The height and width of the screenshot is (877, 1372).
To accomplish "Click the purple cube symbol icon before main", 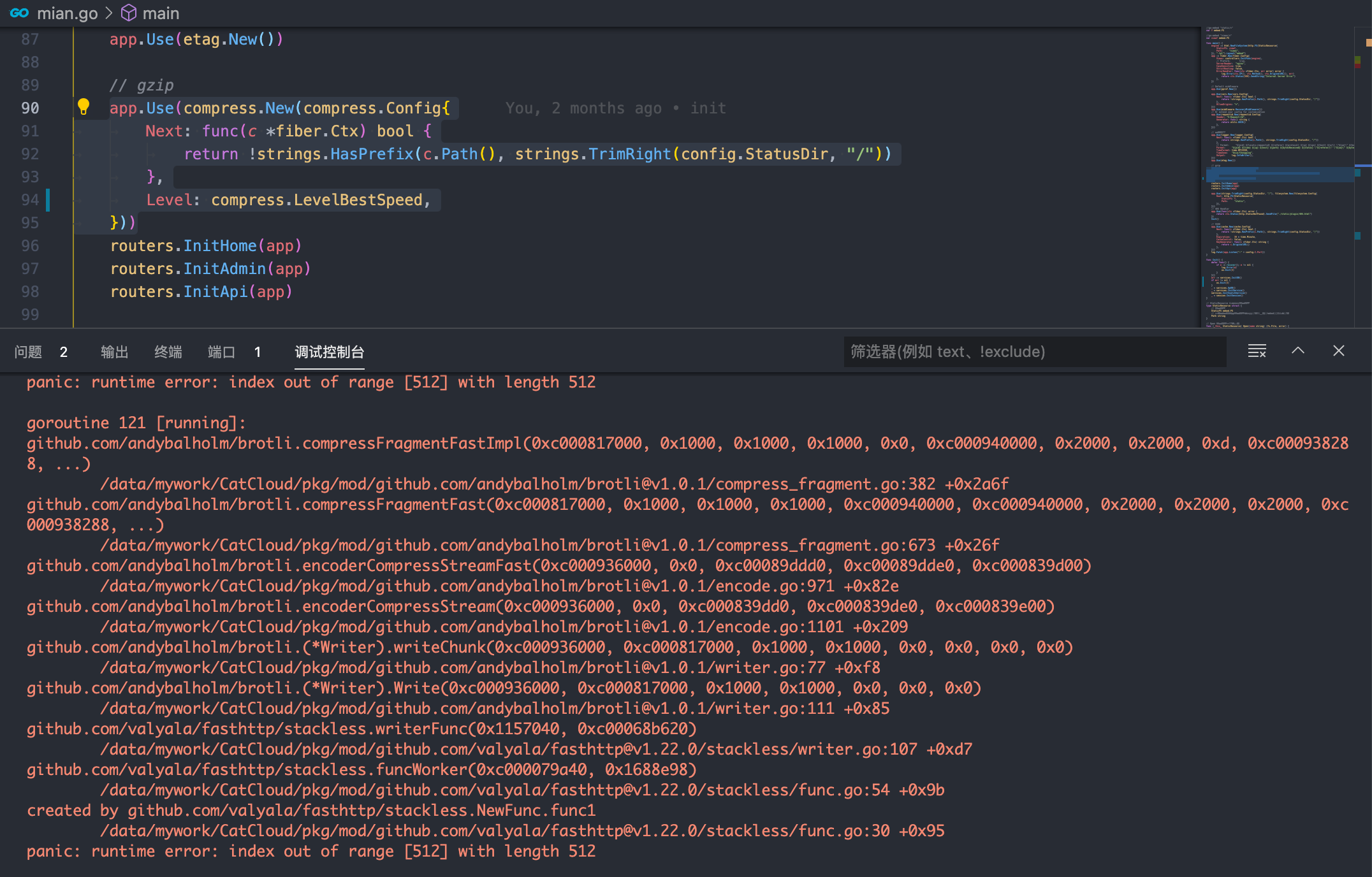I will [x=128, y=13].
